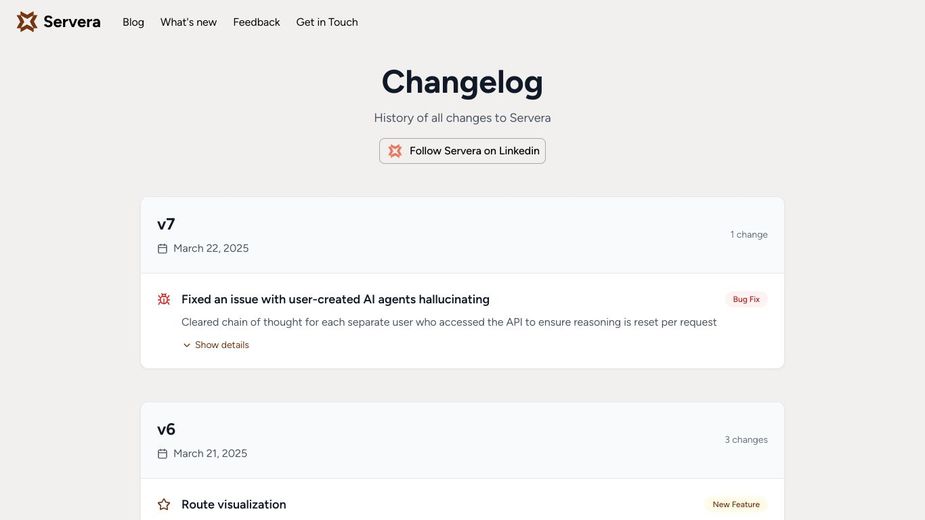This screenshot has width=925, height=520.
Task: Click the AI agents hallucinating fix title
Action: pos(335,299)
